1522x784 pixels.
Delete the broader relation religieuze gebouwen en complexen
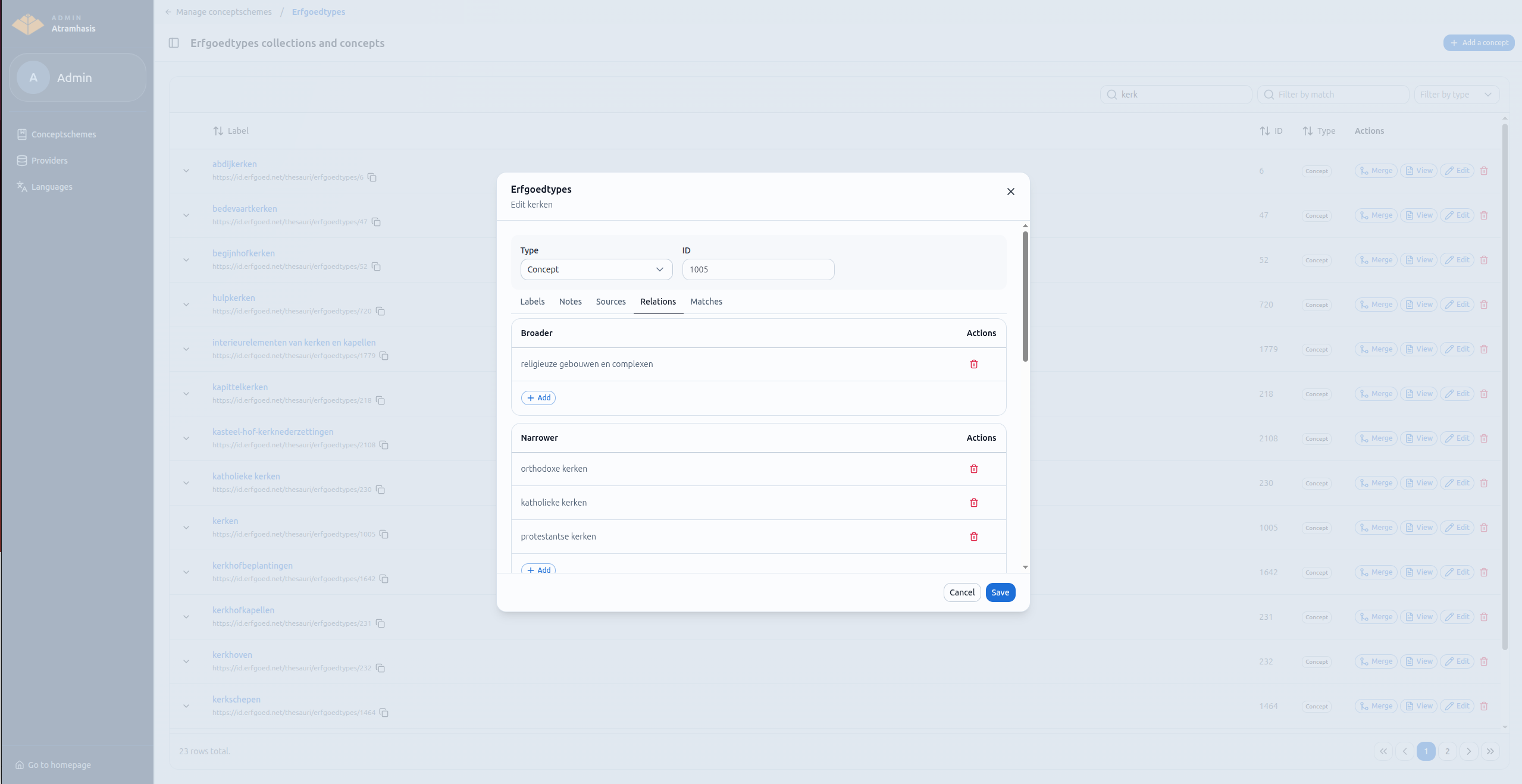point(974,364)
